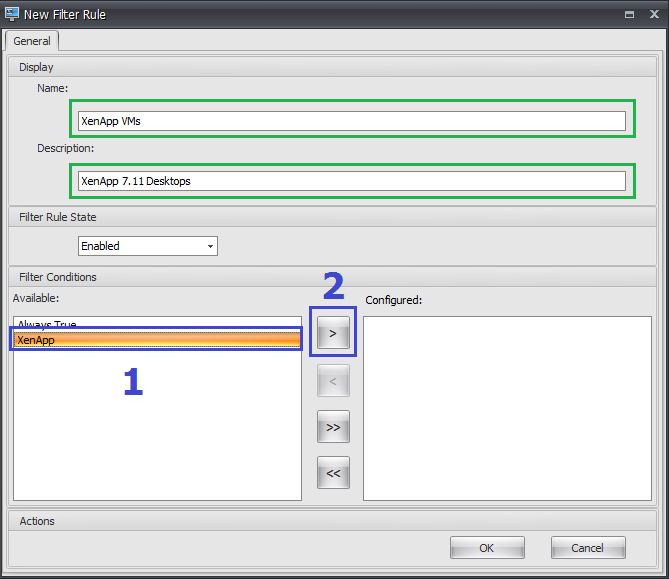Click the Filter Rule State section header
Viewport: 669px width, 579px height.
(58, 217)
